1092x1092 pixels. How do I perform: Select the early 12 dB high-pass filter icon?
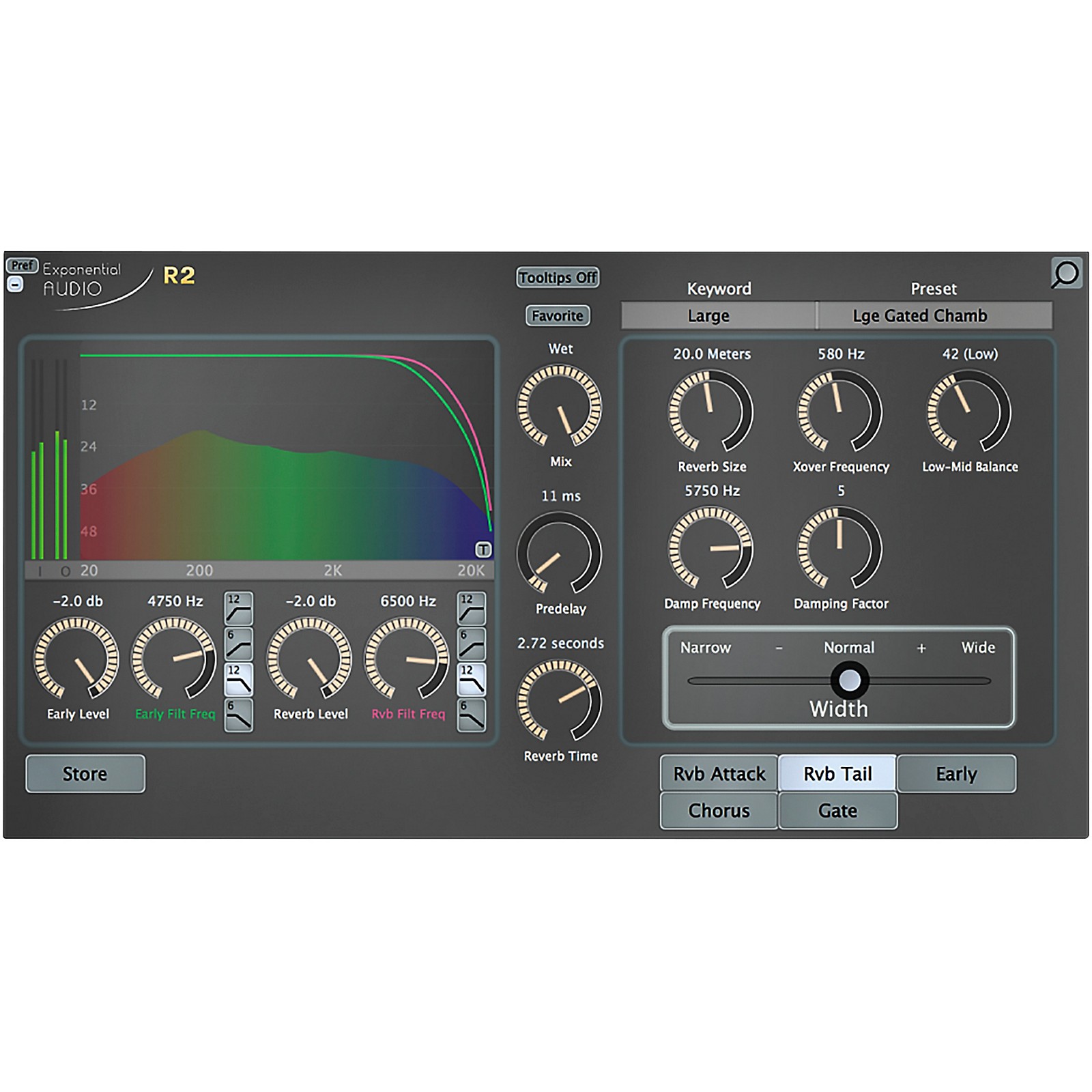pyautogui.click(x=238, y=608)
